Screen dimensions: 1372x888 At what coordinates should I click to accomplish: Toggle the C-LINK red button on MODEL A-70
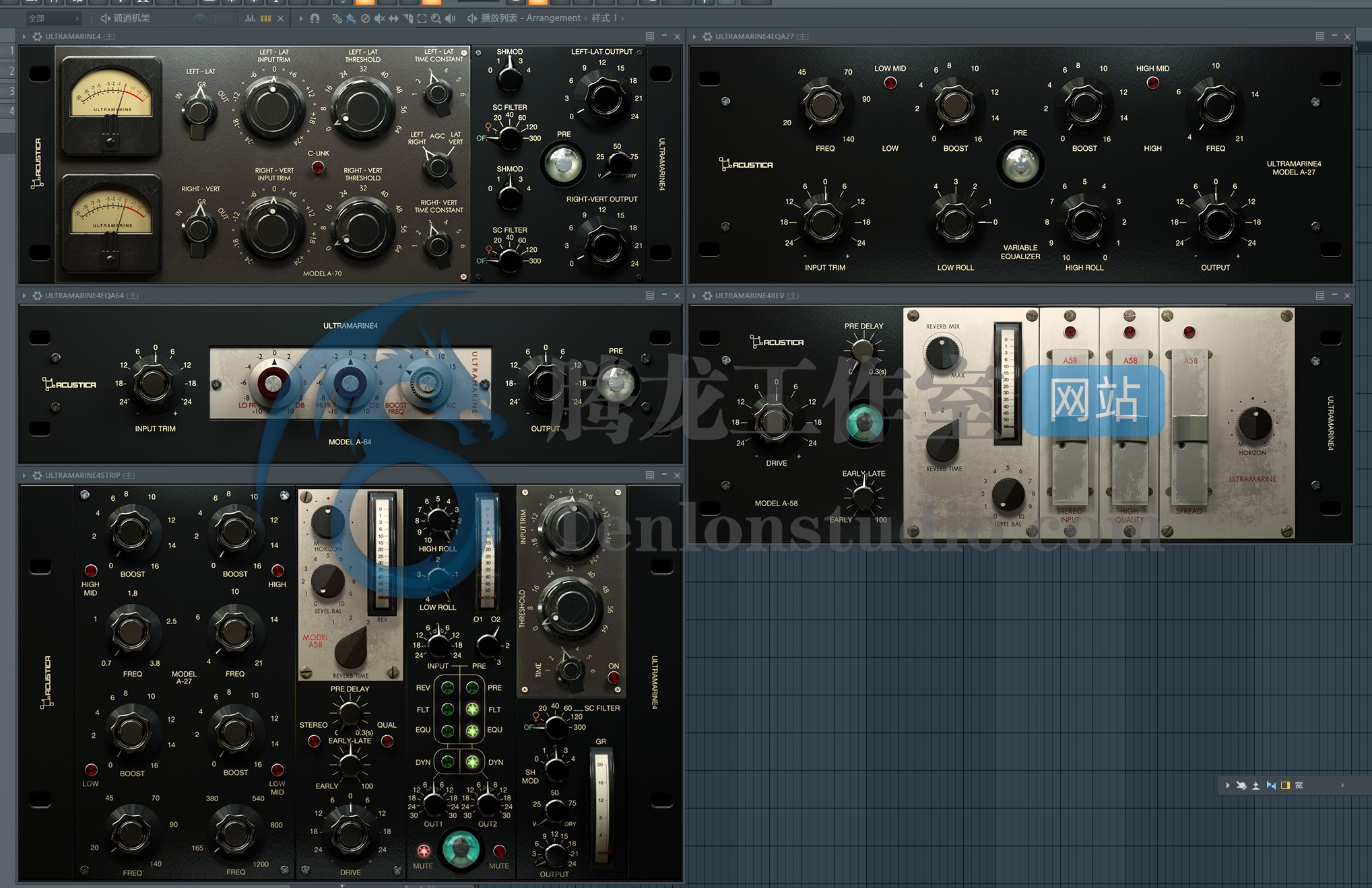pos(318,168)
